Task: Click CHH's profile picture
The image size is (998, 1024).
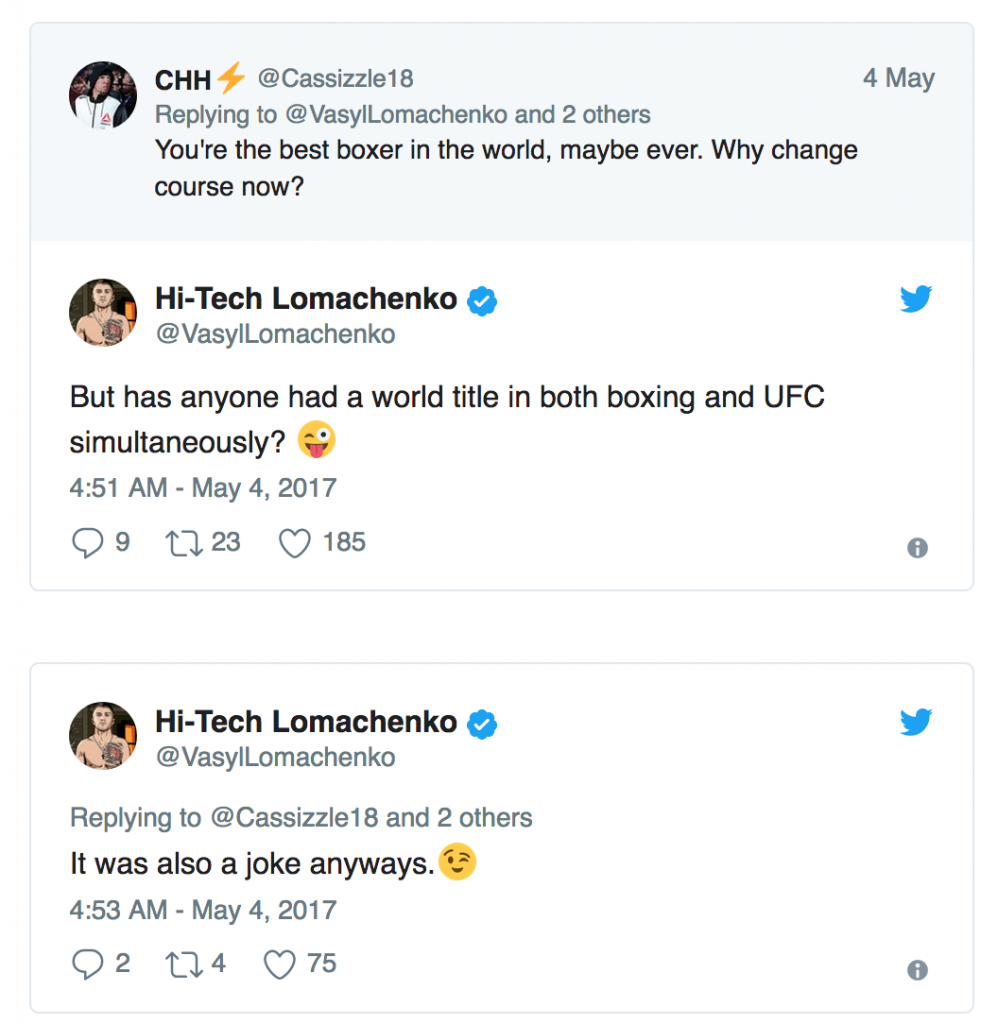Action: pyautogui.click(x=102, y=94)
